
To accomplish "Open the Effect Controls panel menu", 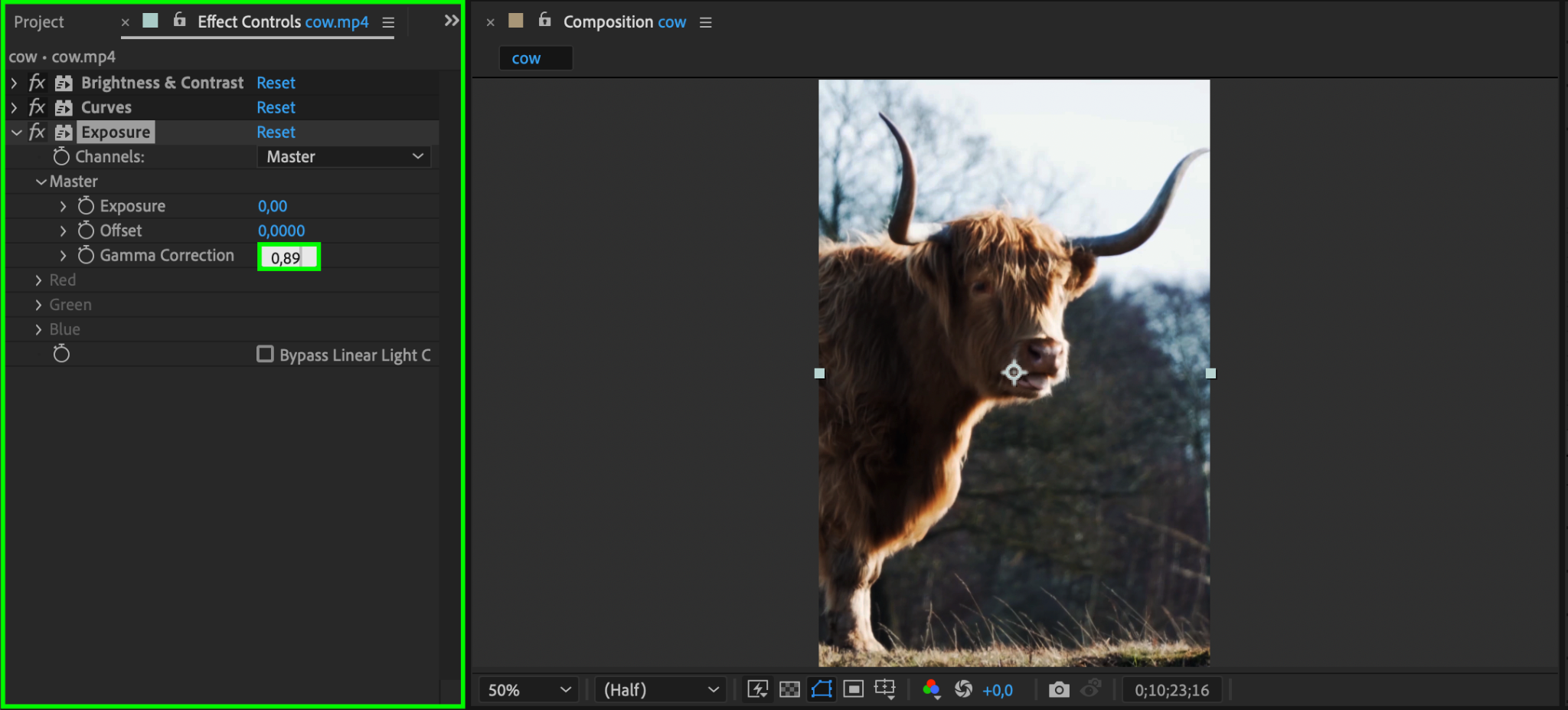I will [388, 22].
